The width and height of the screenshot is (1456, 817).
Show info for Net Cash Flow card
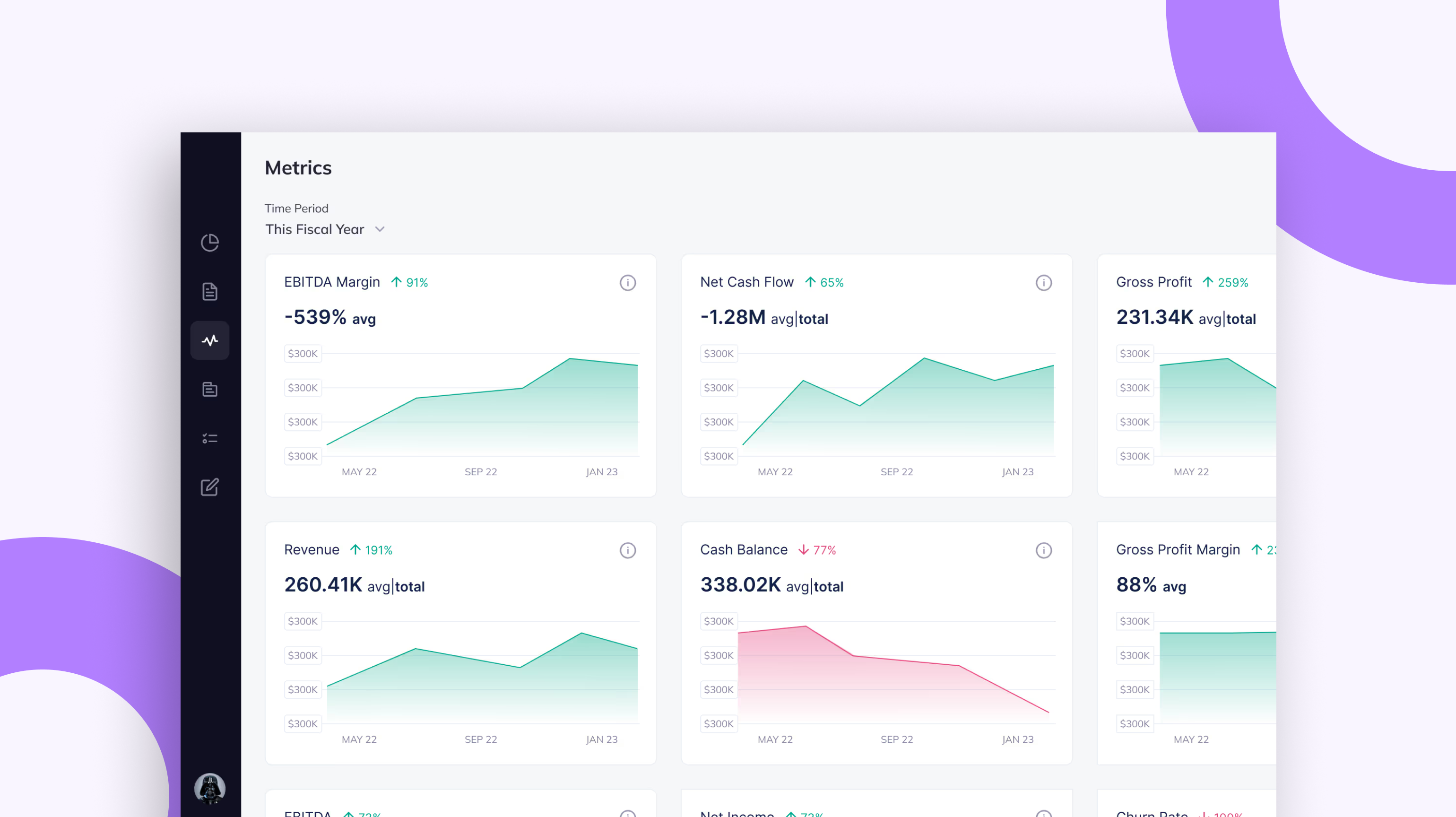(x=1043, y=283)
